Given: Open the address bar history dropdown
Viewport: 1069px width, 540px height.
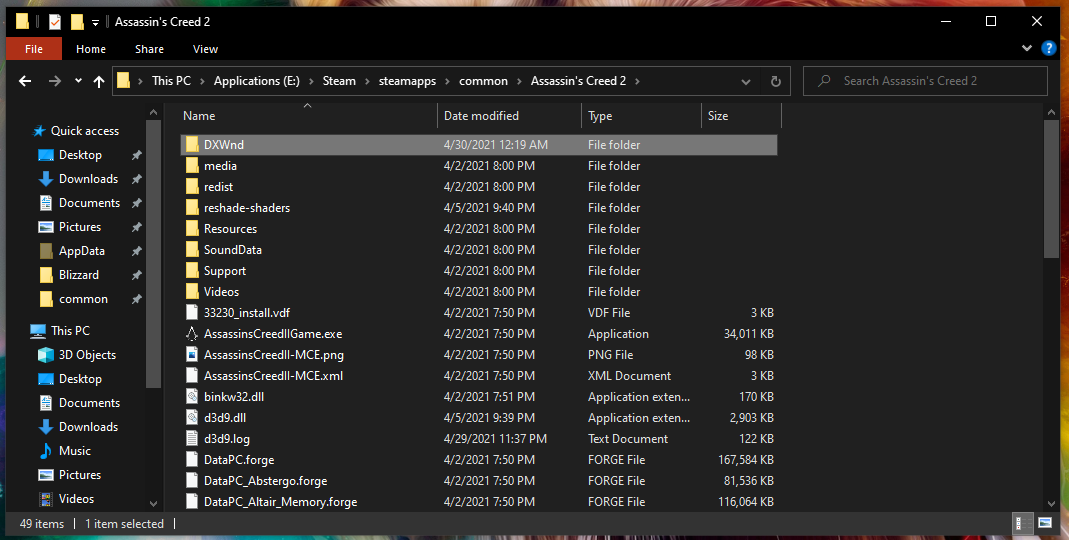Looking at the screenshot, I should tap(746, 81).
